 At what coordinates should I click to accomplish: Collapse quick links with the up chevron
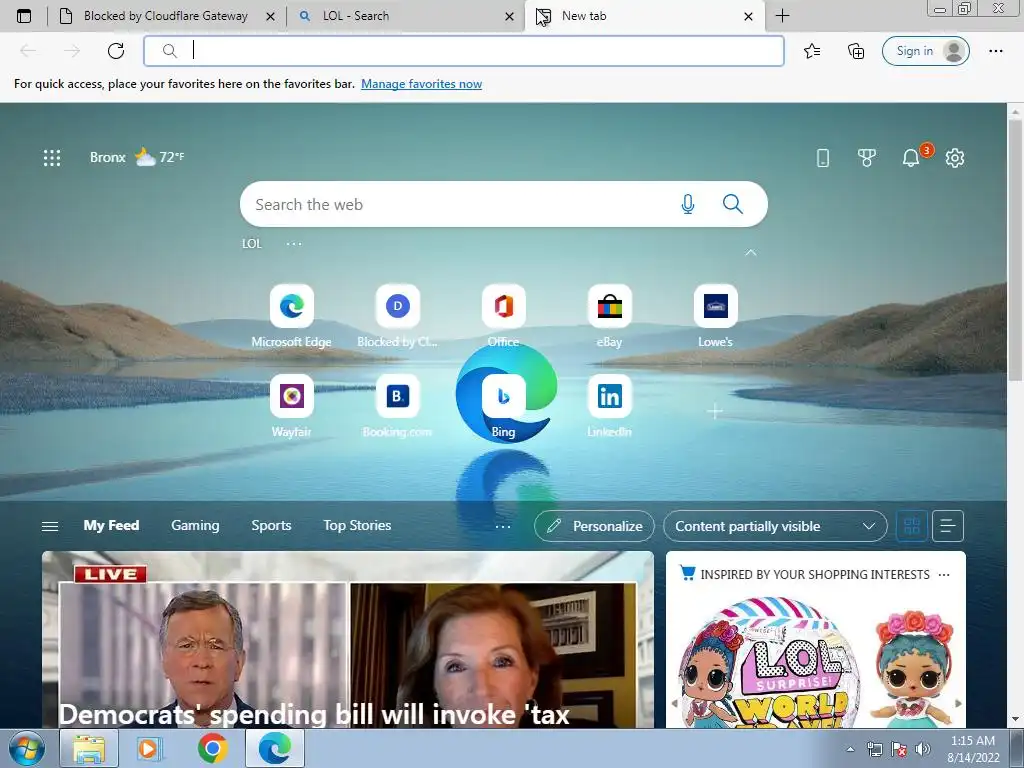pyautogui.click(x=751, y=253)
